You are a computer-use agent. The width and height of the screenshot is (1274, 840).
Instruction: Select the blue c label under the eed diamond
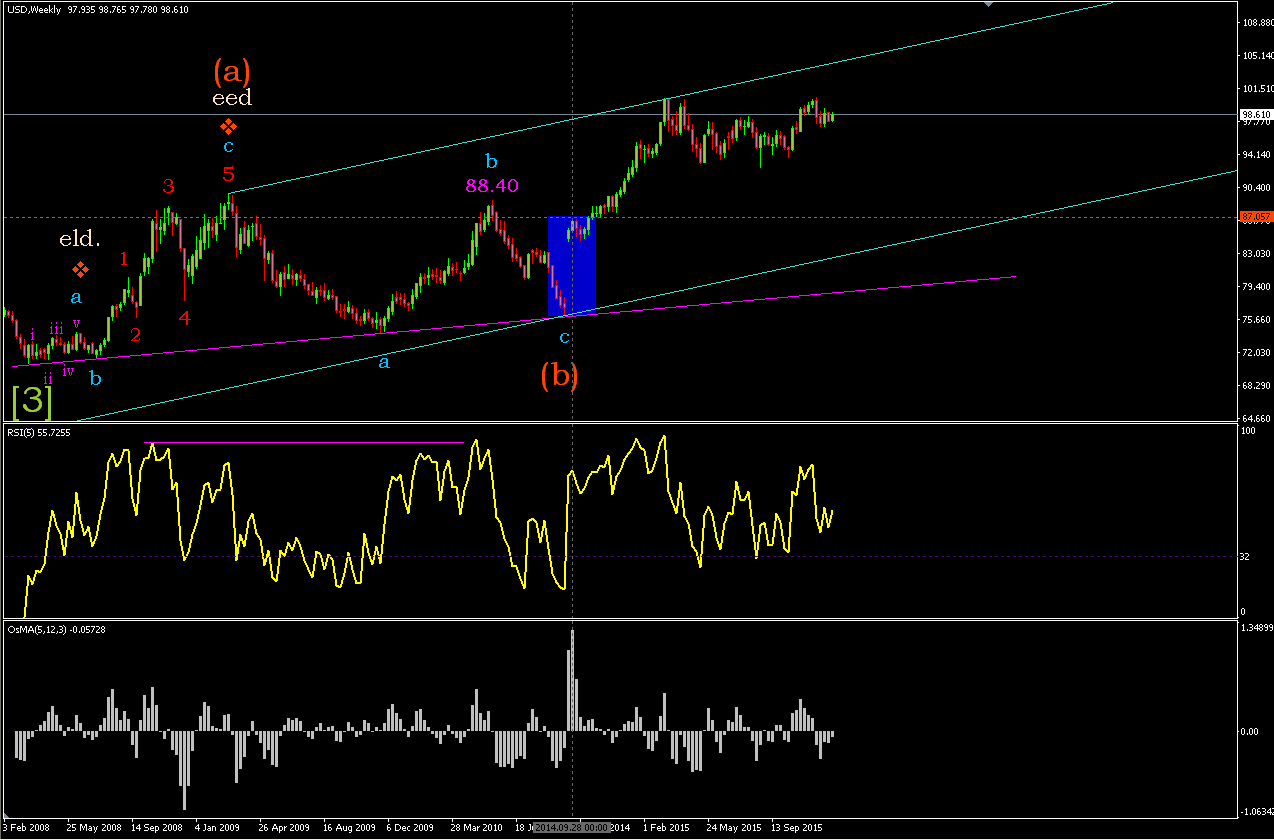tap(228, 147)
